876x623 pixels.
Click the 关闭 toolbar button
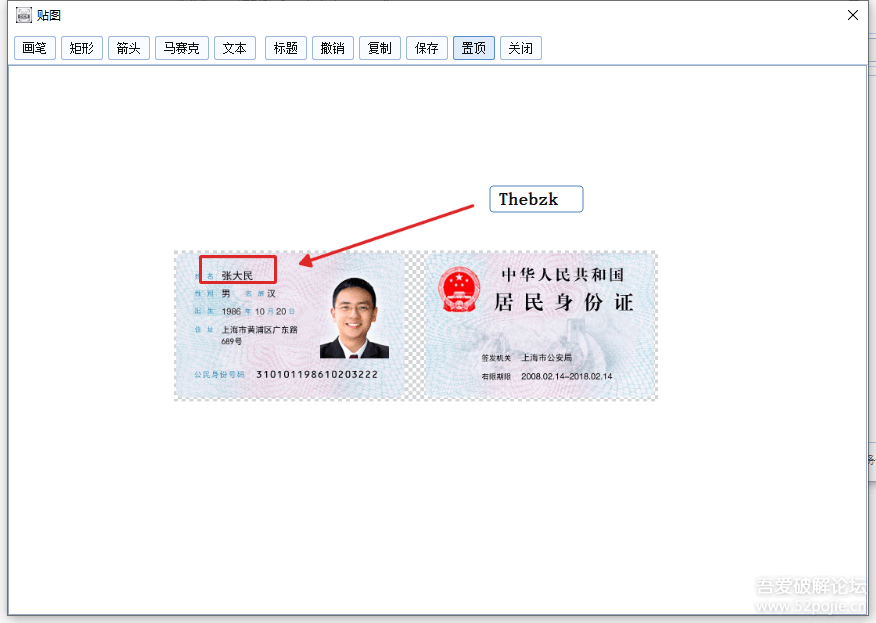click(521, 48)
